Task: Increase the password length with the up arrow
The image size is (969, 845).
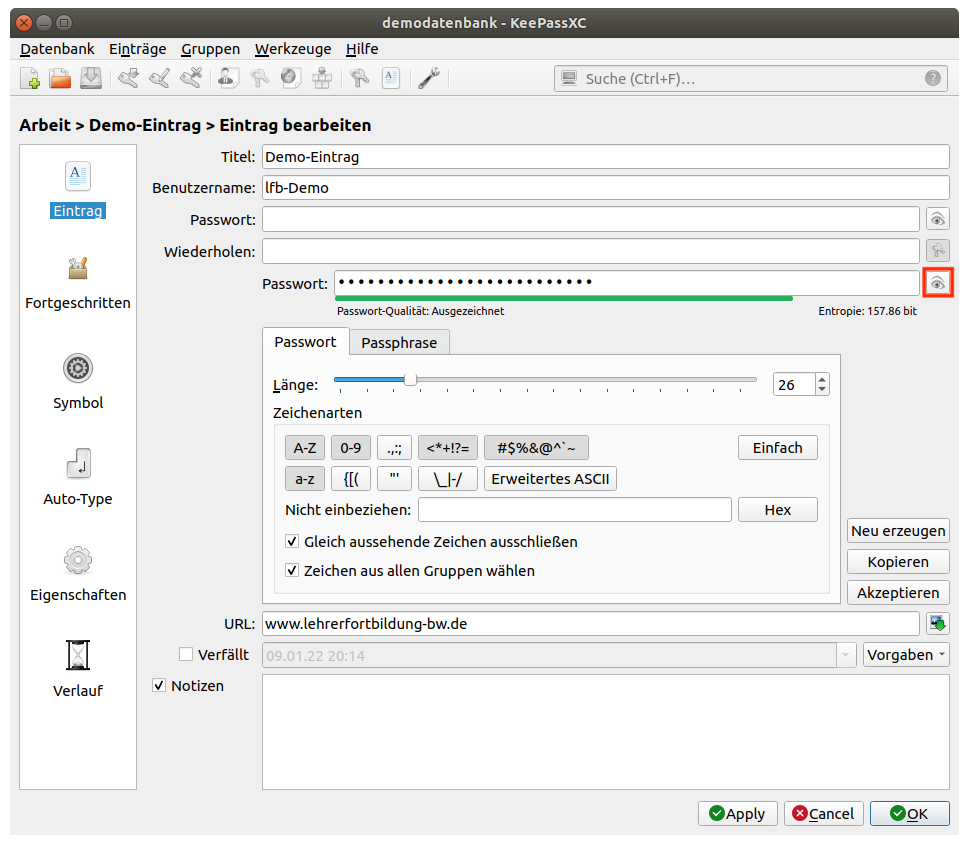Action: pyautogui.click(x=822, y=379)
